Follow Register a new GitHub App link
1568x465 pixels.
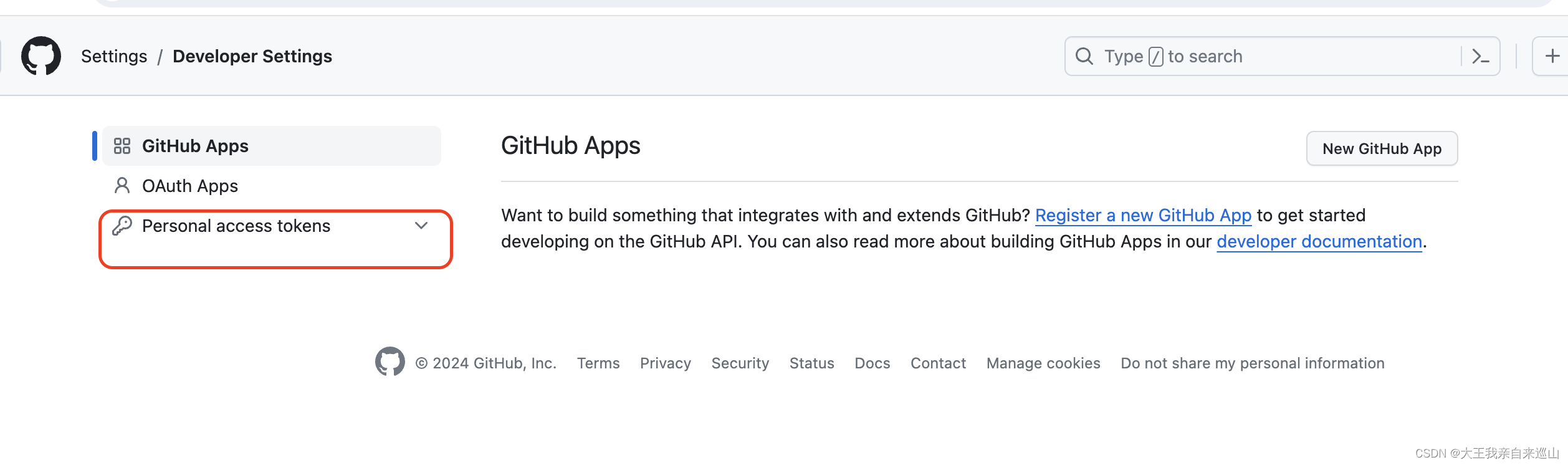(1143, 215)
